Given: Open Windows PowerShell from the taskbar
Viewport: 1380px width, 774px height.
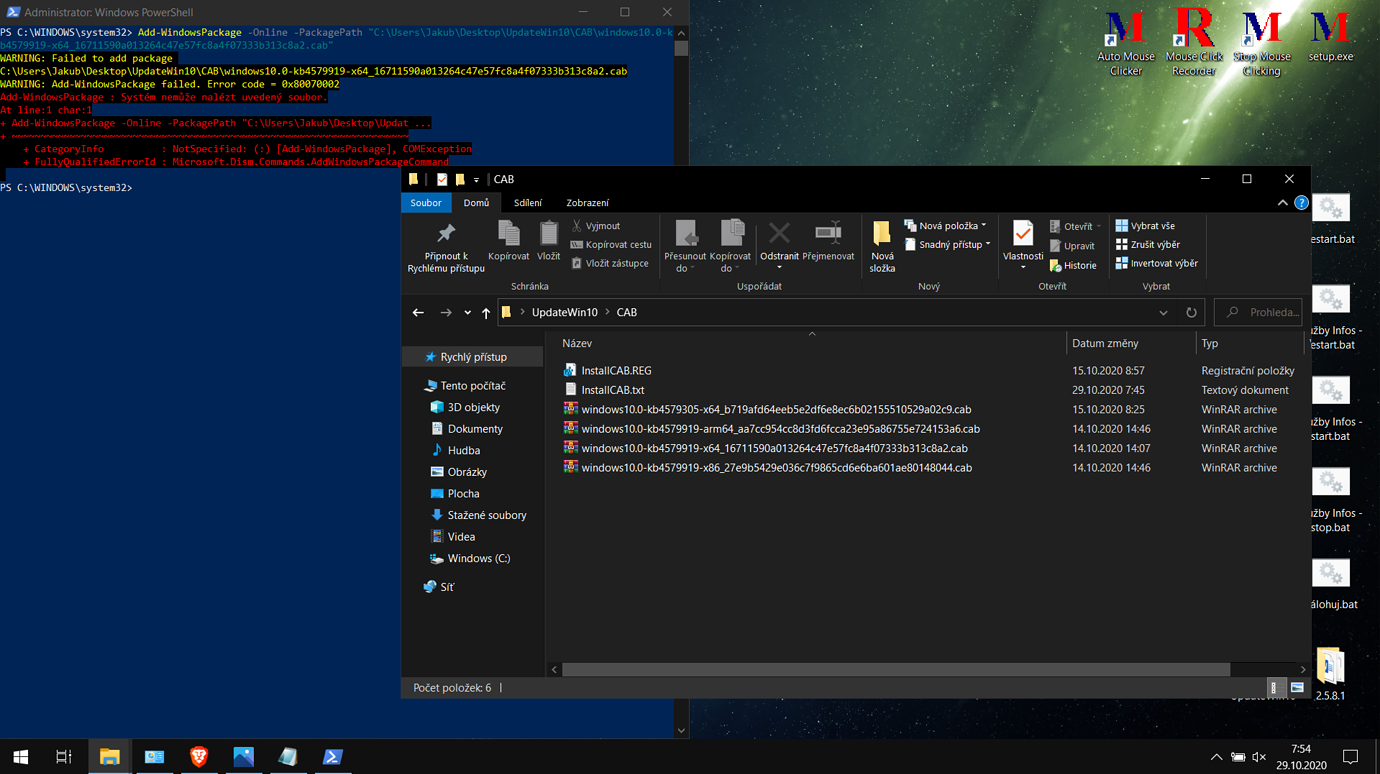Looking at the screenshot, I should 333,757.
